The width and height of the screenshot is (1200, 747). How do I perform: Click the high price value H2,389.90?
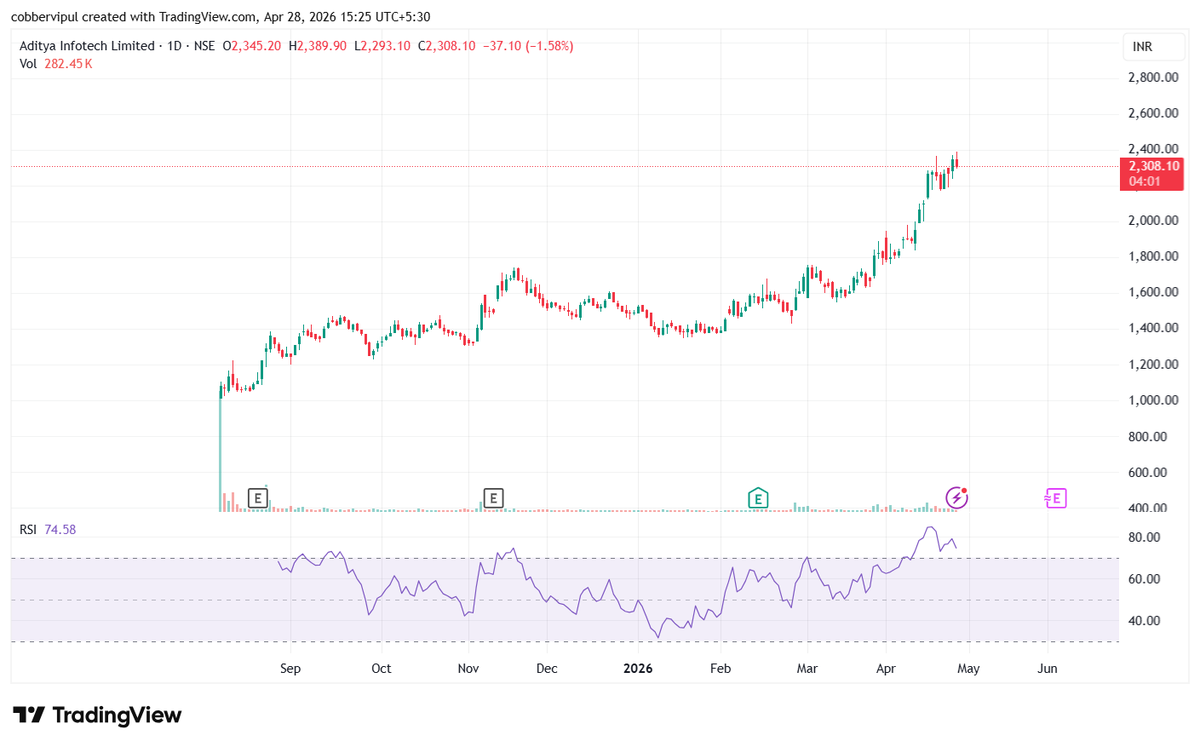(x=319, y=46)
